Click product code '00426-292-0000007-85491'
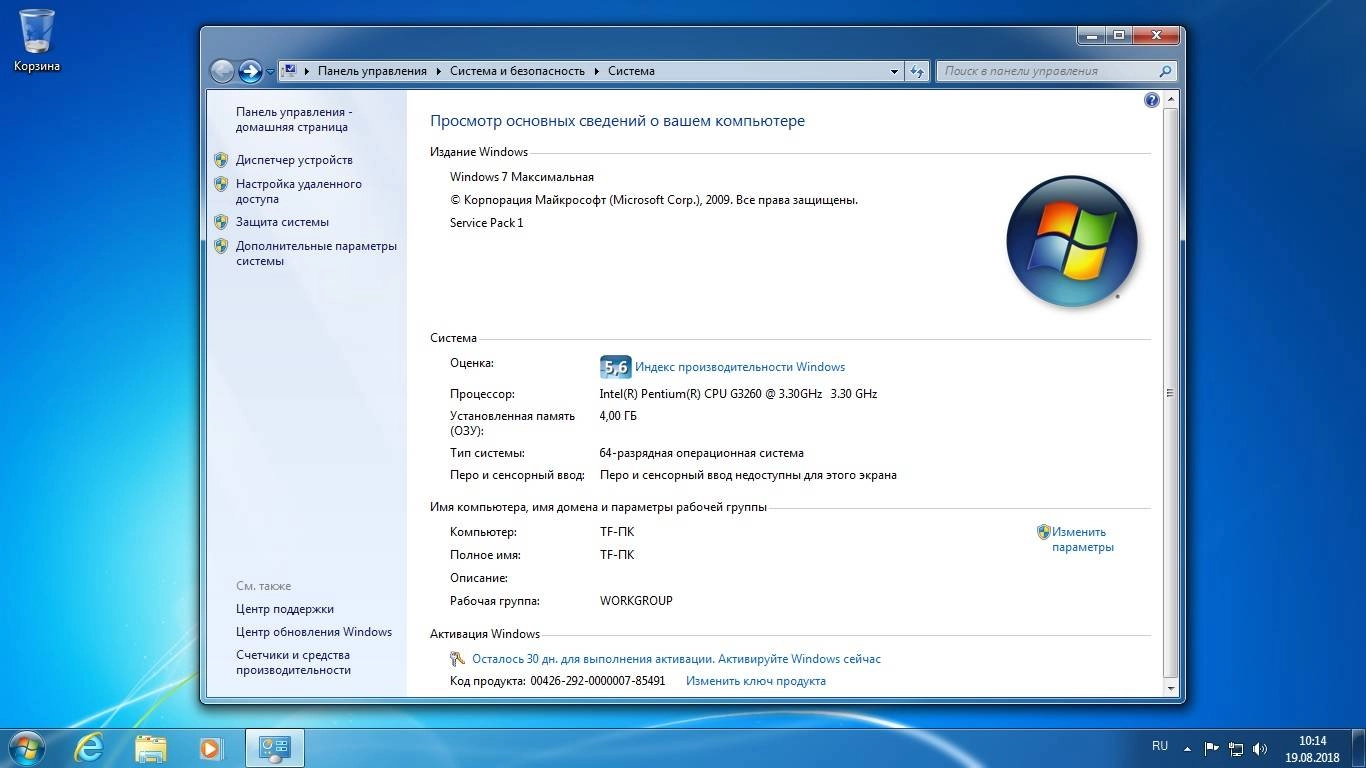Image resolution: width=1366 pixels, height=768 pixels. pos(598,681)
